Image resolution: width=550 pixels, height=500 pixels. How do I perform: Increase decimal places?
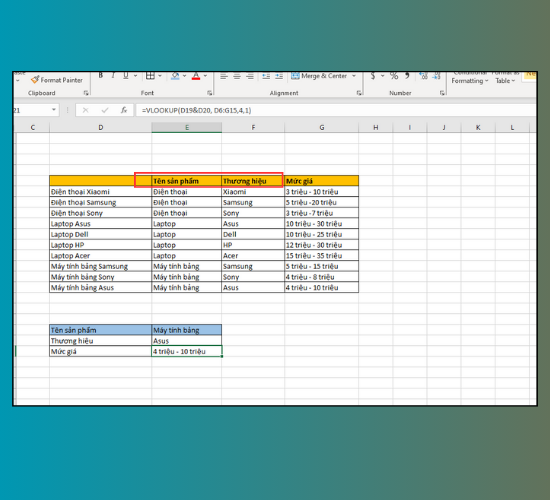(423, 76)
